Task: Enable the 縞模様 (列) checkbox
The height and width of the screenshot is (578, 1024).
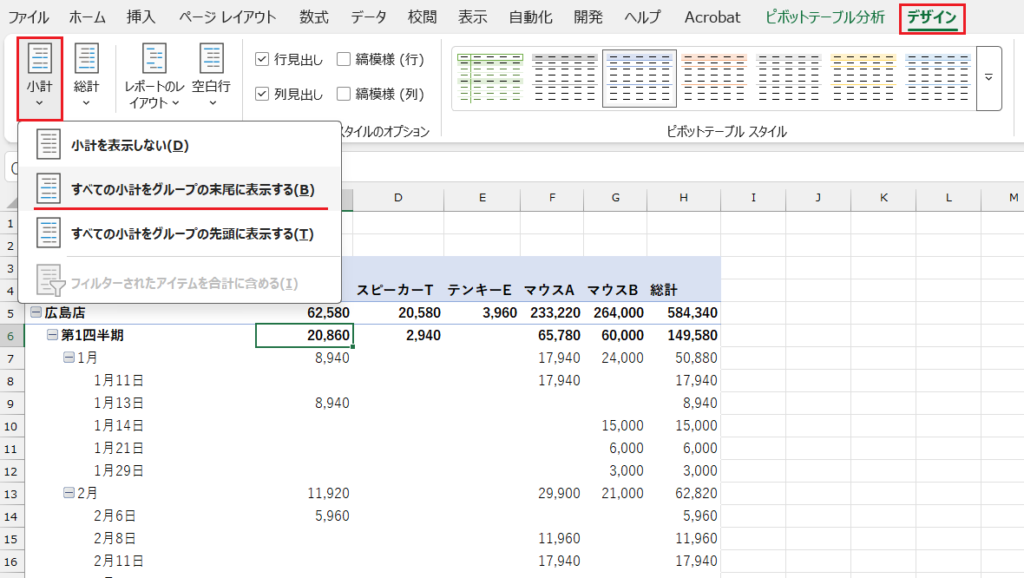Action: 344,94
